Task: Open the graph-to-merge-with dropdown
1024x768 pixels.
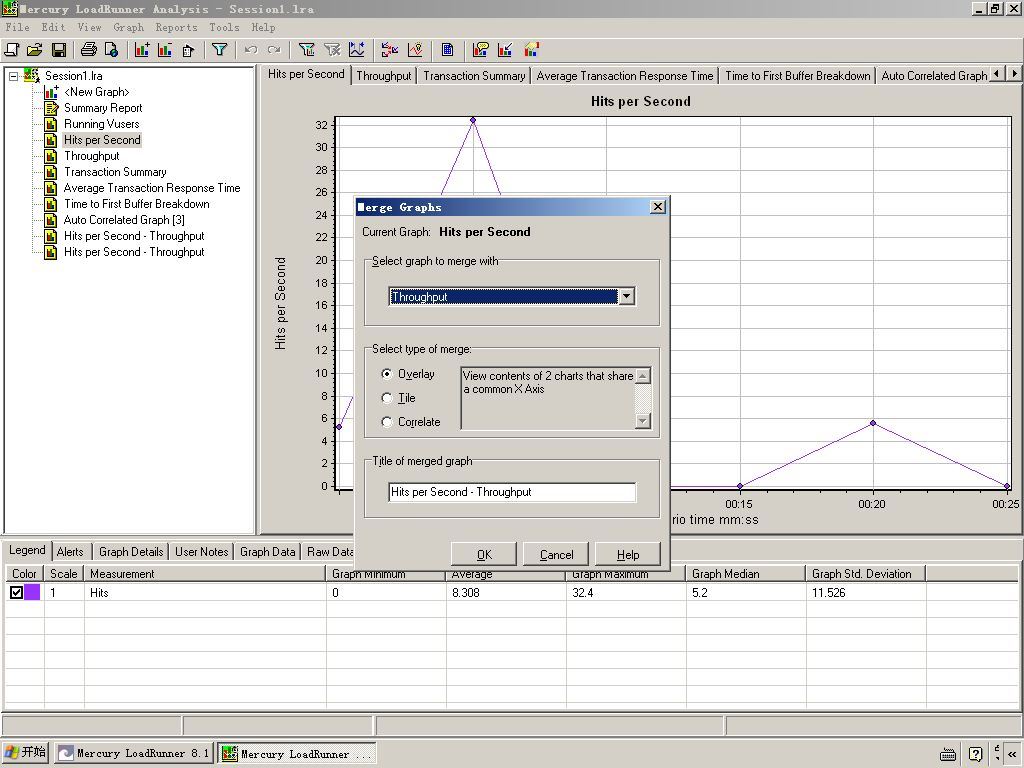Action: (626, 296)
